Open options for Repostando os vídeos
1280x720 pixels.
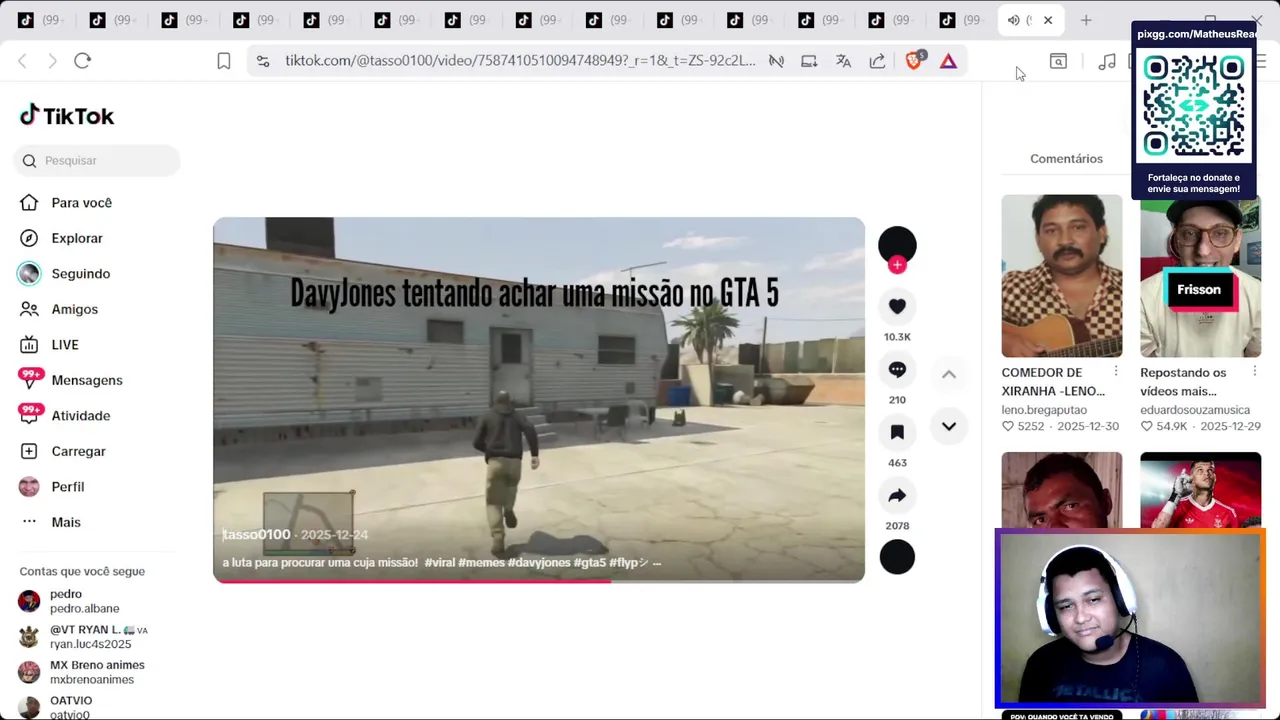tap(1254, 372)
